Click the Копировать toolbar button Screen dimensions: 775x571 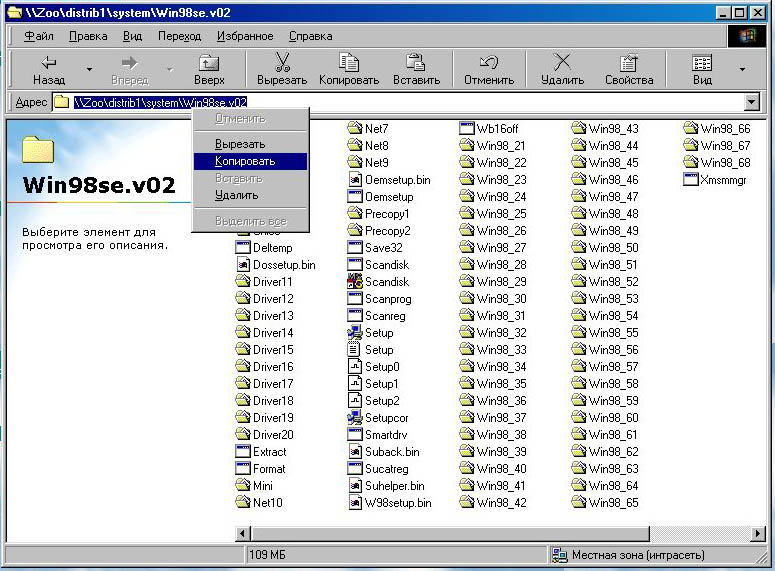(349, 69)
